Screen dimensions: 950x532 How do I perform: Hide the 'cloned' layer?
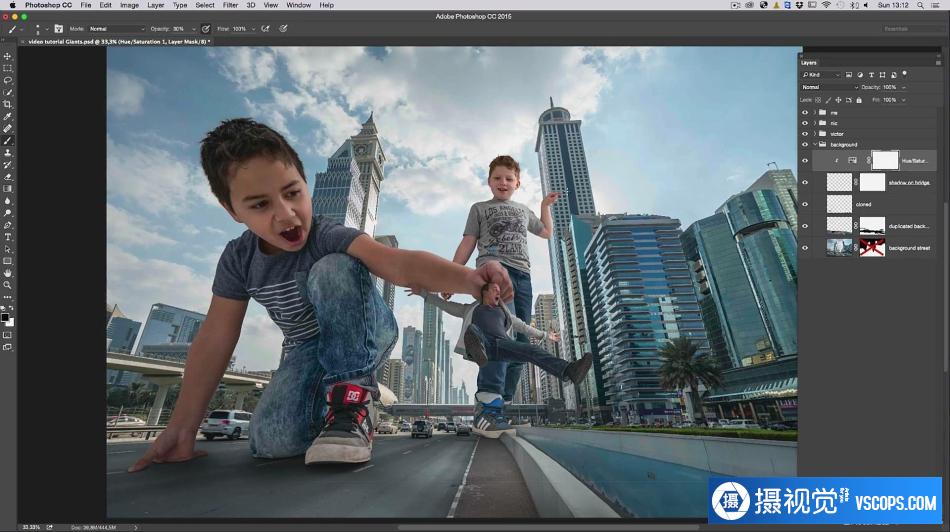pyautogui.click(x=805, y=204)
